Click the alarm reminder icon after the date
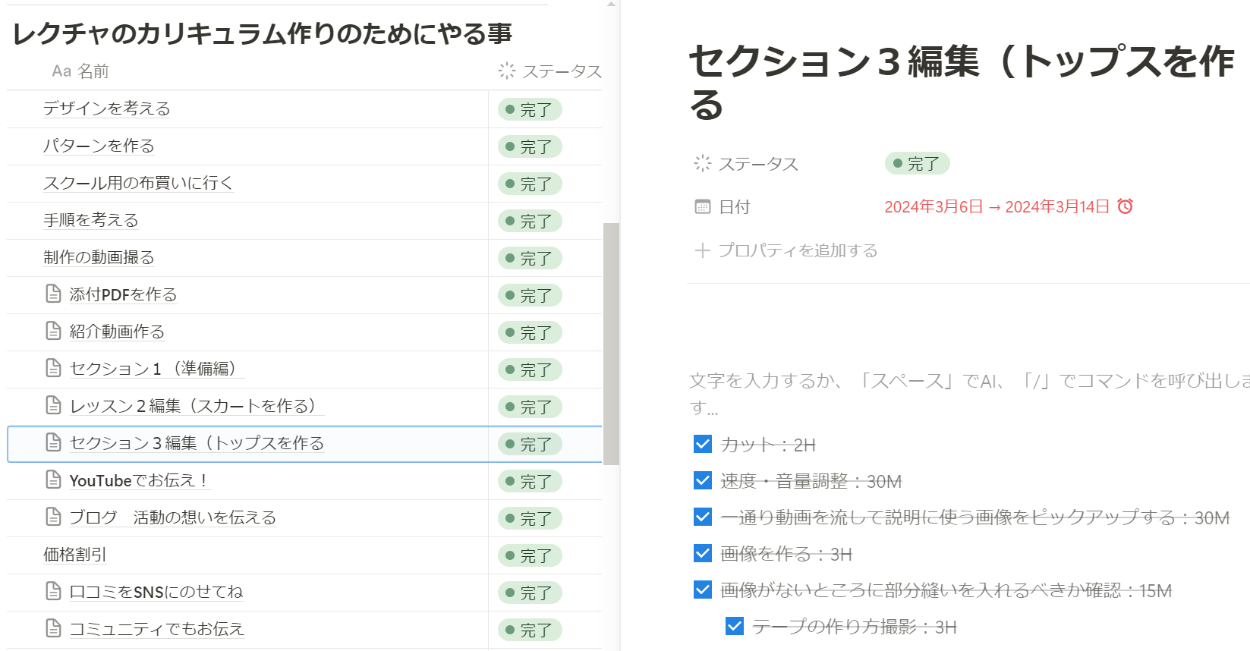1250x651 pixels. 1125,207
